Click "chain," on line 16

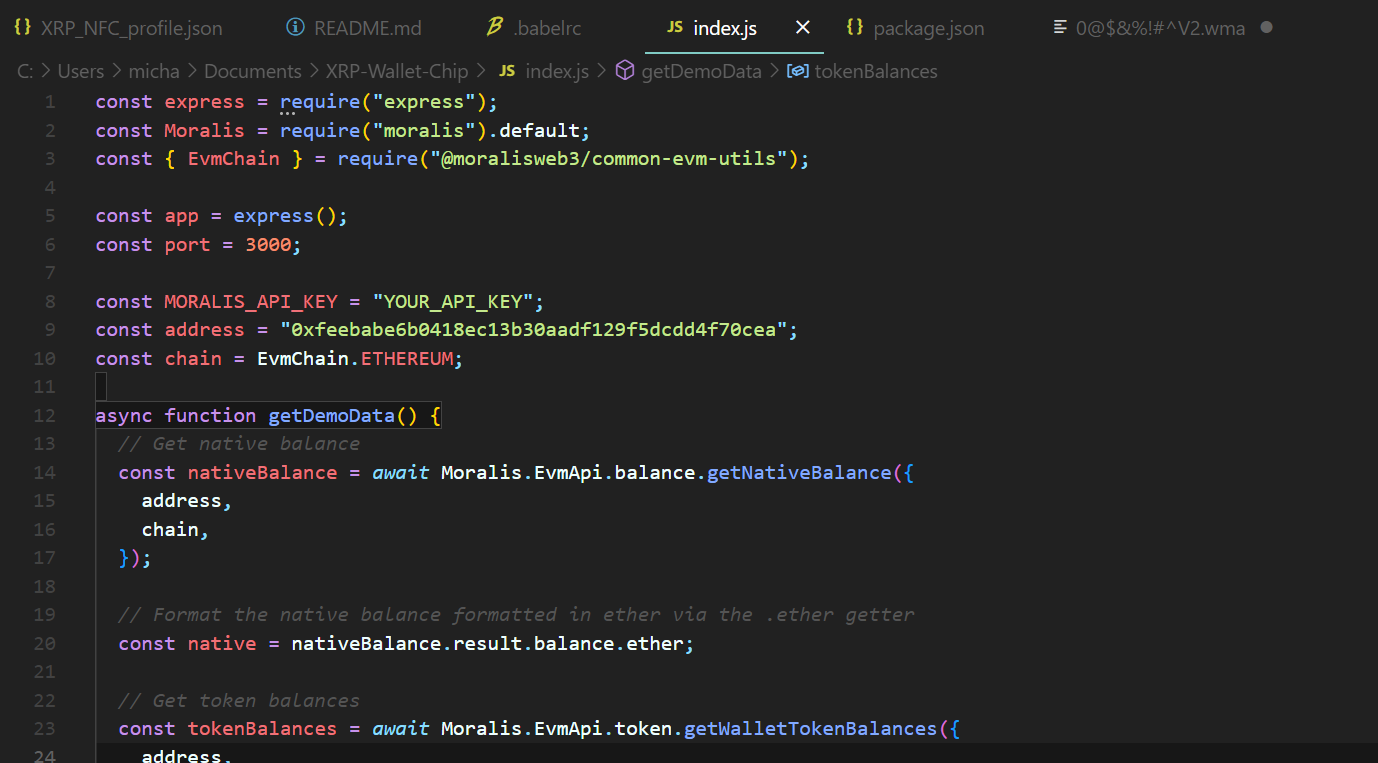coord(176,529)
